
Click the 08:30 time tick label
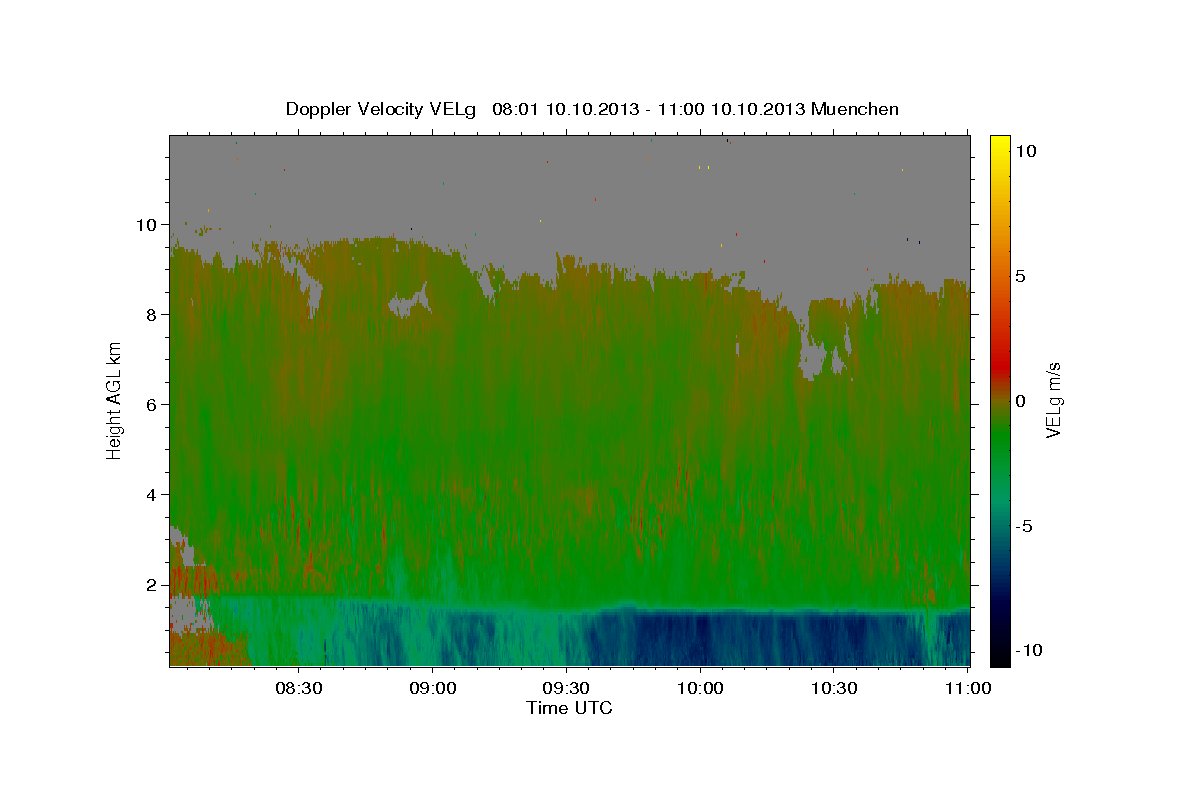pos(298,689)
